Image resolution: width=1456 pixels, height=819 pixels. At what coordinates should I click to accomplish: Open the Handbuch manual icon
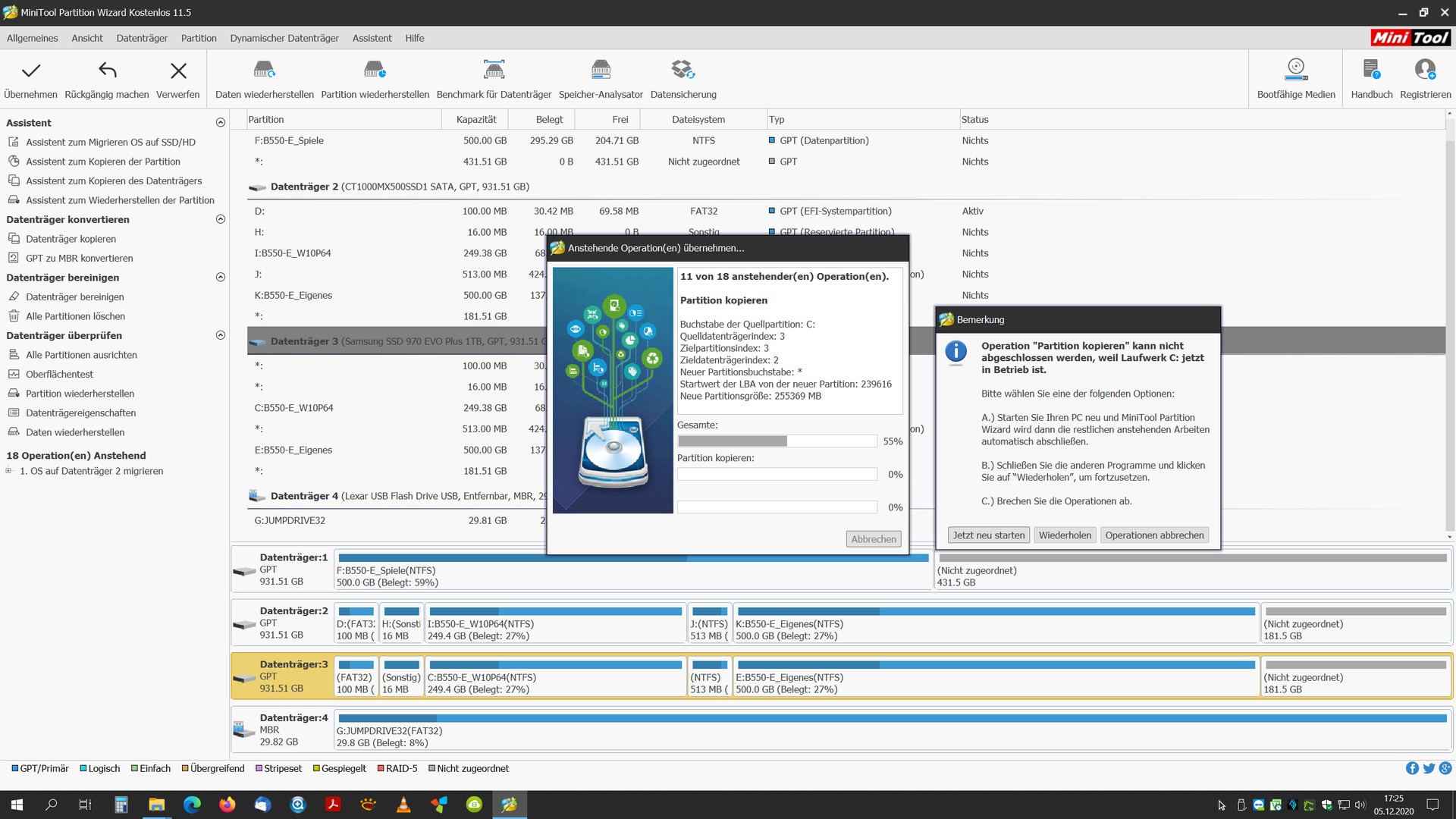1371,70
